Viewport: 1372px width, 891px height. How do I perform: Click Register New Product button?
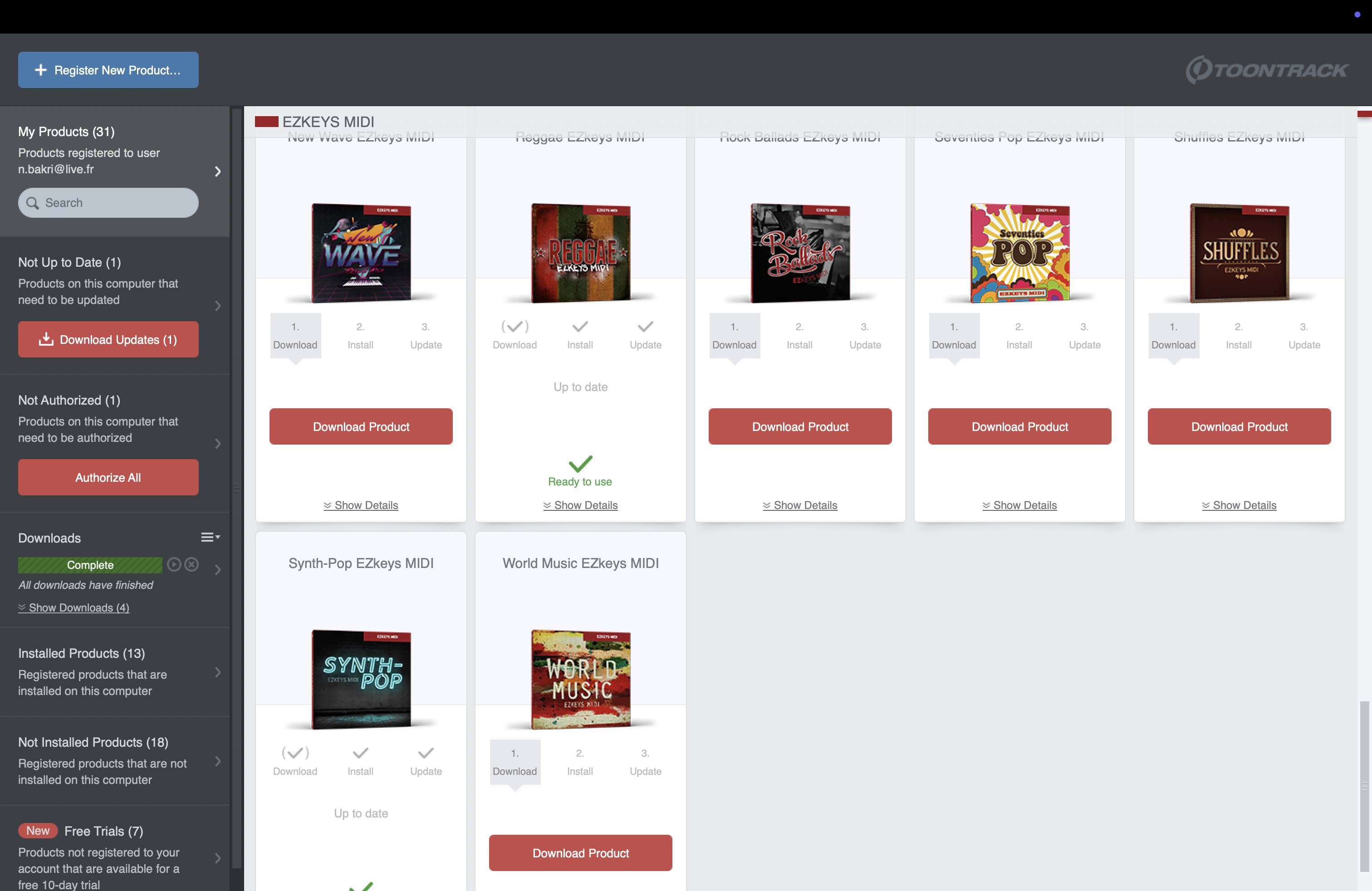(x=108, y=70)
